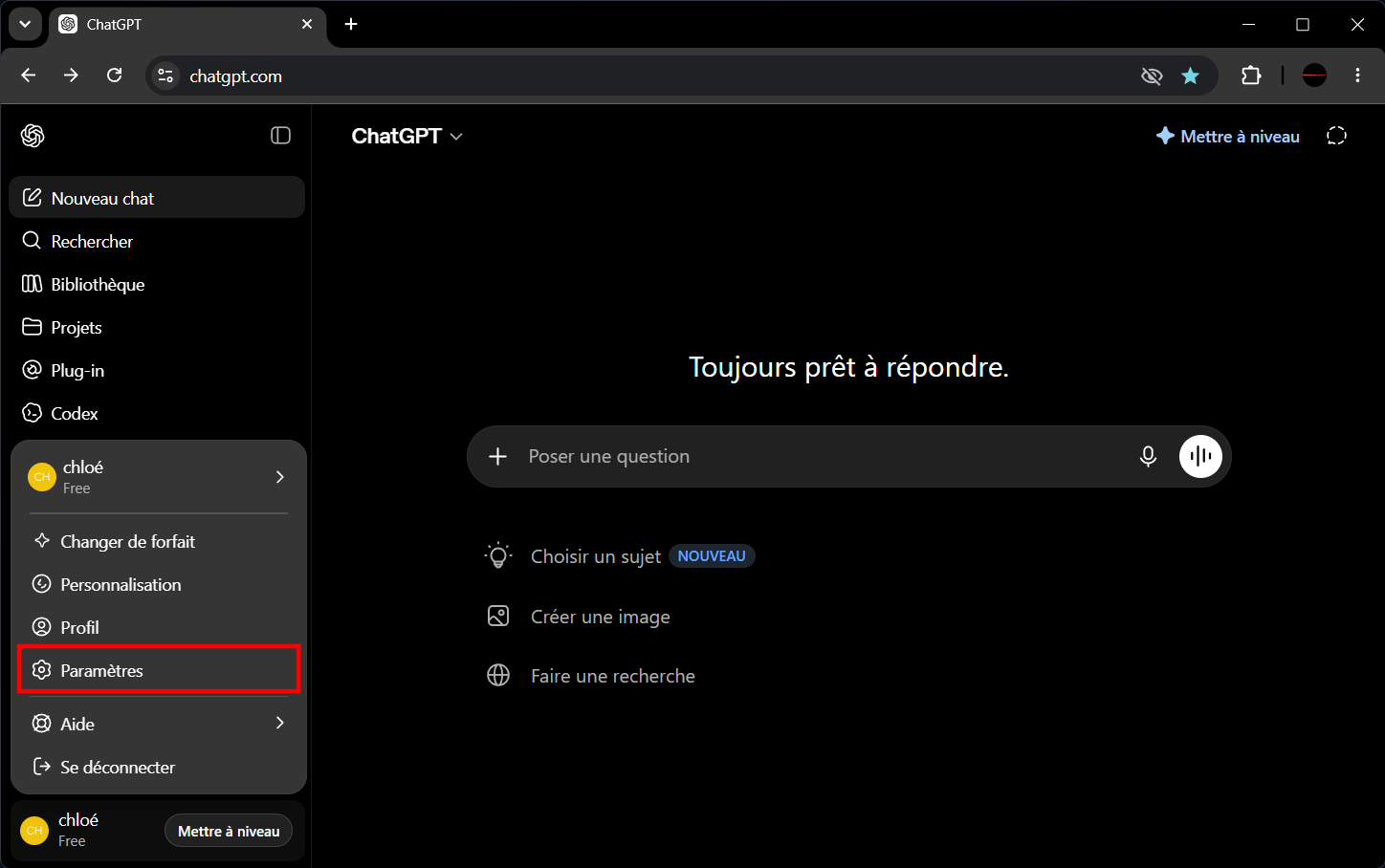The height and width of the screenshot is (868, 1385).
Task: Click the crossed-eye tracking protection icon
Action: (1152, 76)
